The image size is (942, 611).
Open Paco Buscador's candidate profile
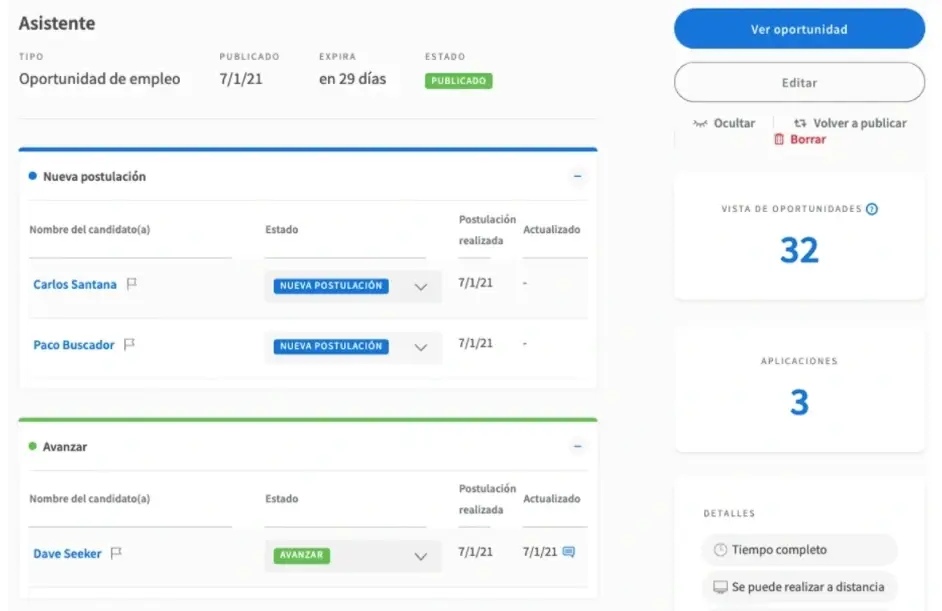74,345
